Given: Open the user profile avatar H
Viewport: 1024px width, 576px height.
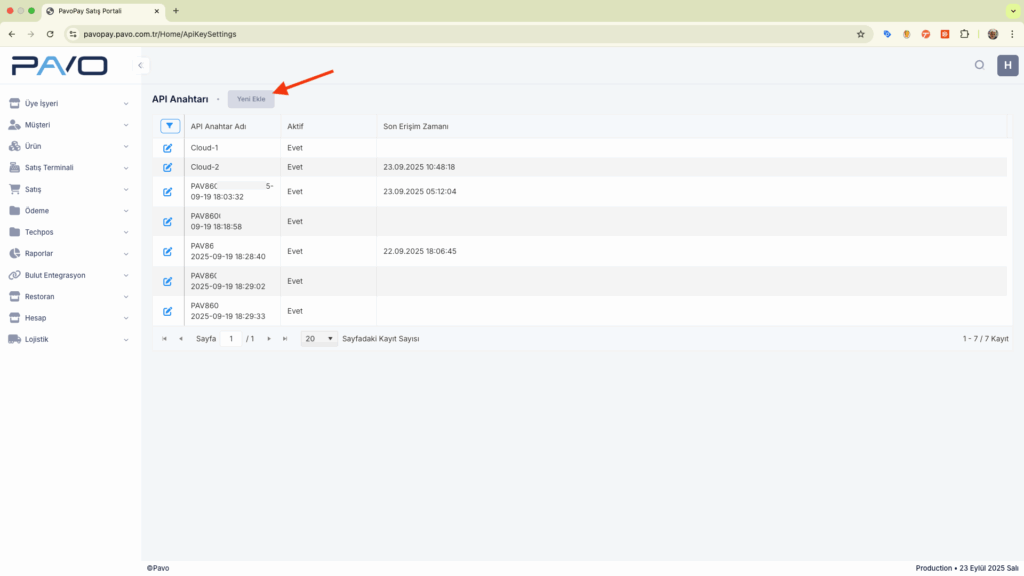Looking at the screenshot, I should [1007, 66].
